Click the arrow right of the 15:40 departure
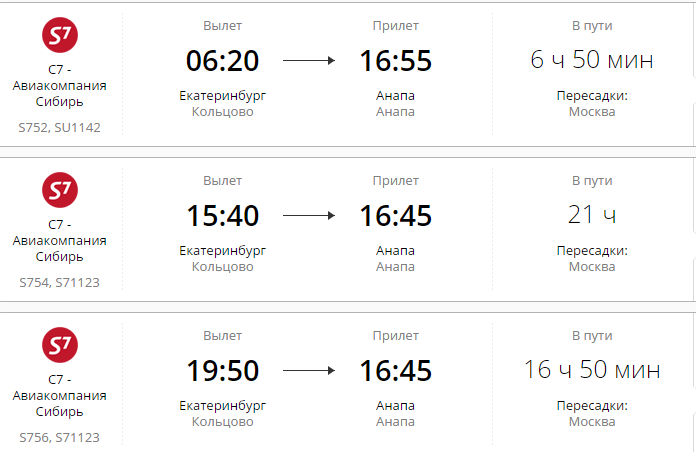 309,216
